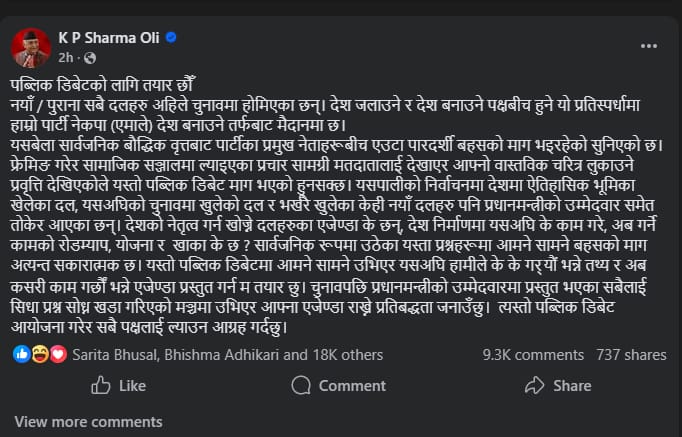This screenshot has height=437, width=682.
Task: Click the Haha laughing reaction icon
Action: 40,353
